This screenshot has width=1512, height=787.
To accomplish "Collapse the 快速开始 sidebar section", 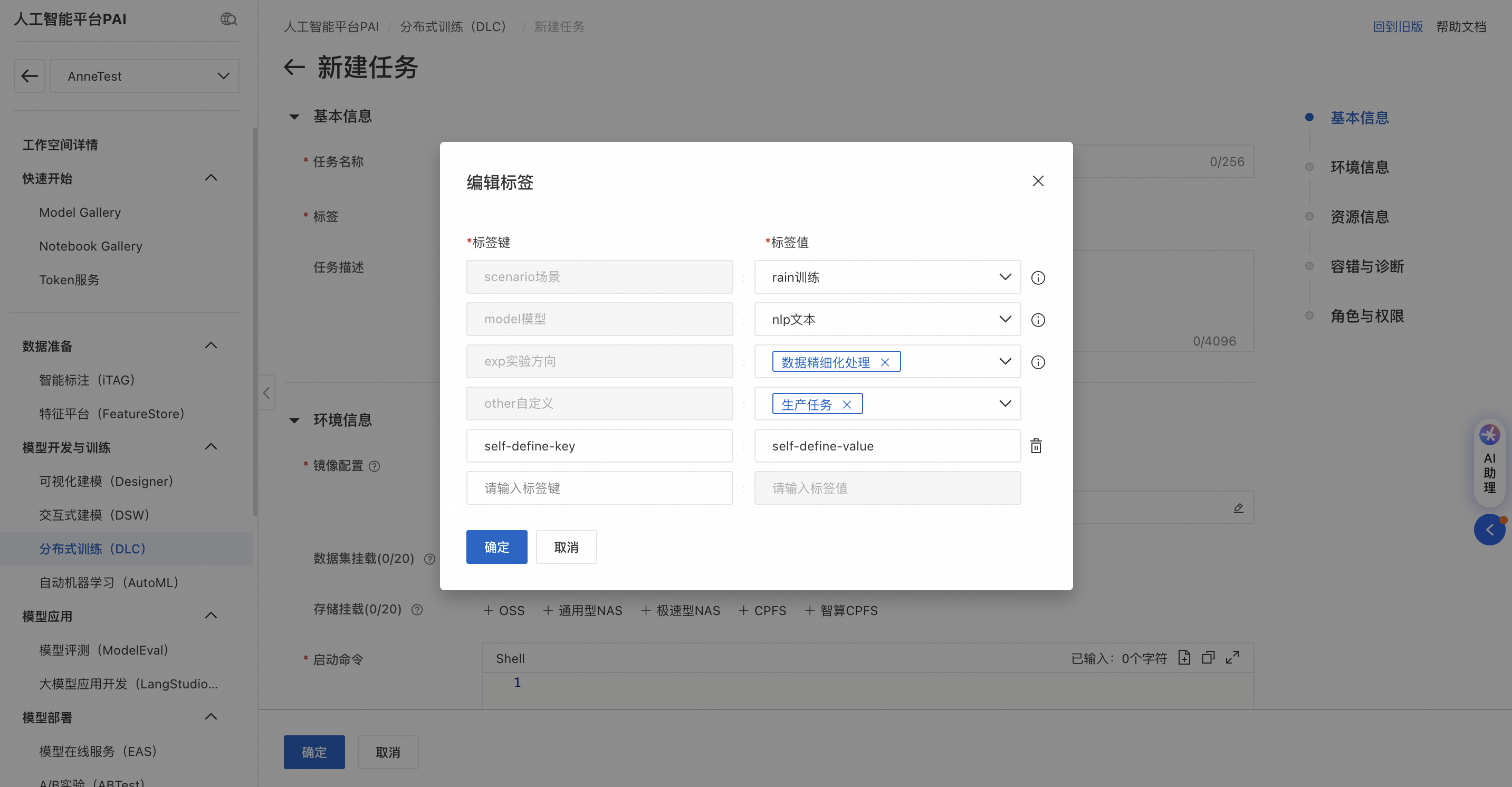I will 210,178.
